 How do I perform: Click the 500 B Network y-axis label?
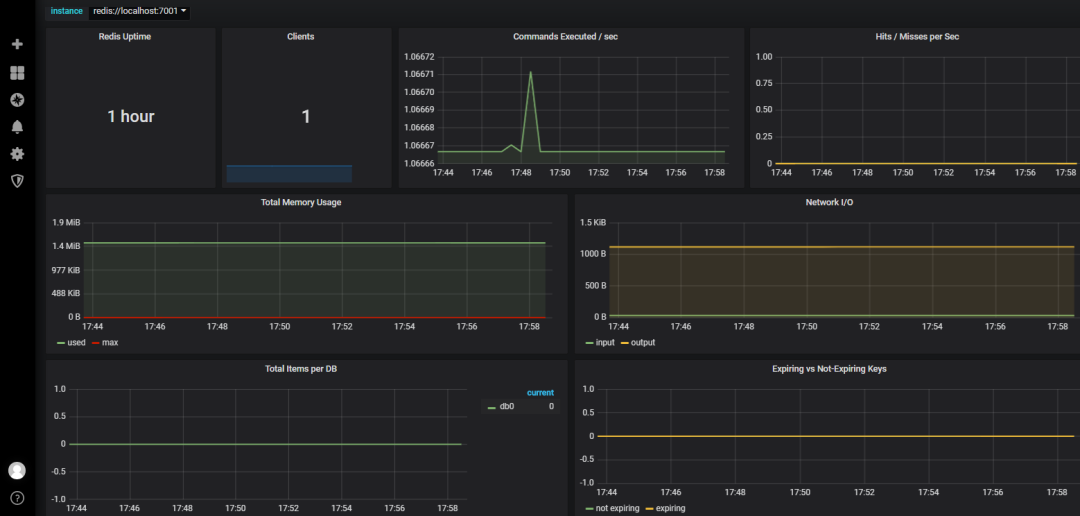tap(595, 285)
